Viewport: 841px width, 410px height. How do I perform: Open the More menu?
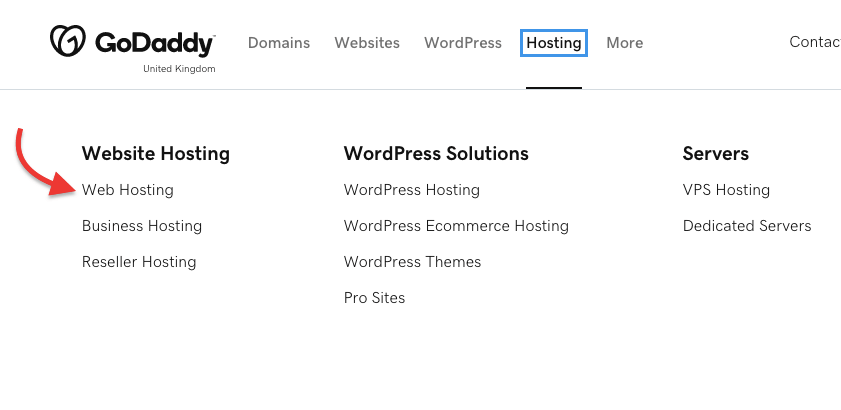pos(624,43)
